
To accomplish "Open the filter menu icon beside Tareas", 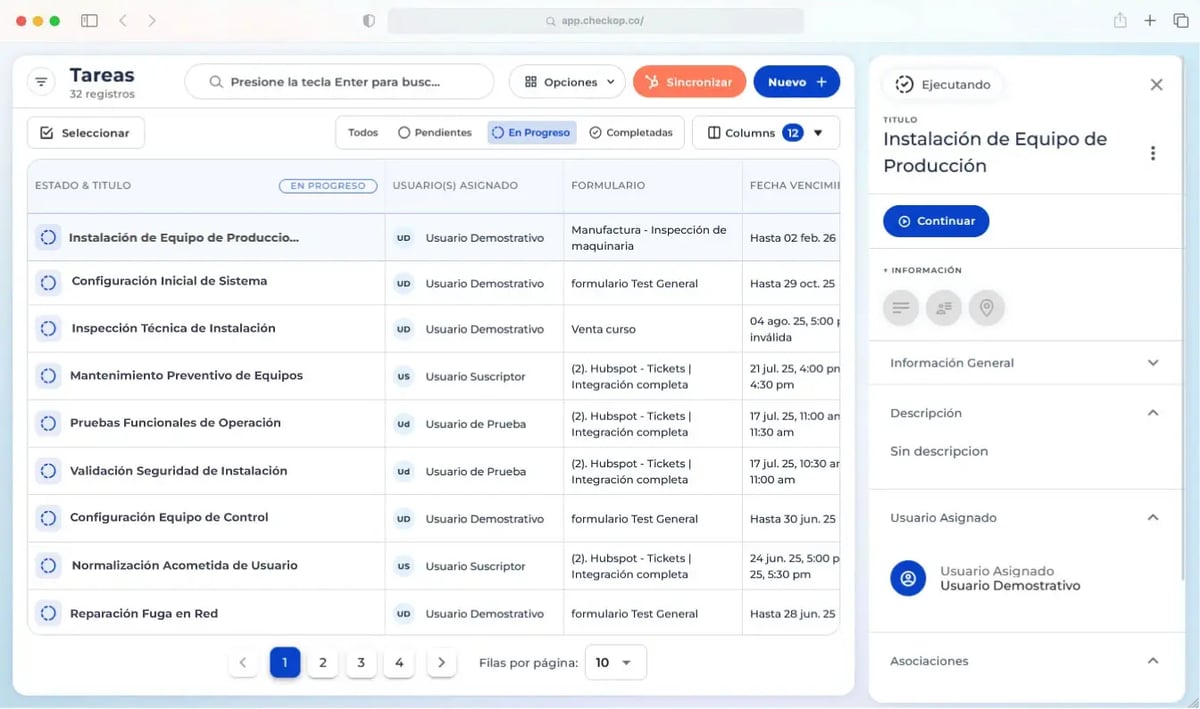I will [41, 82].
